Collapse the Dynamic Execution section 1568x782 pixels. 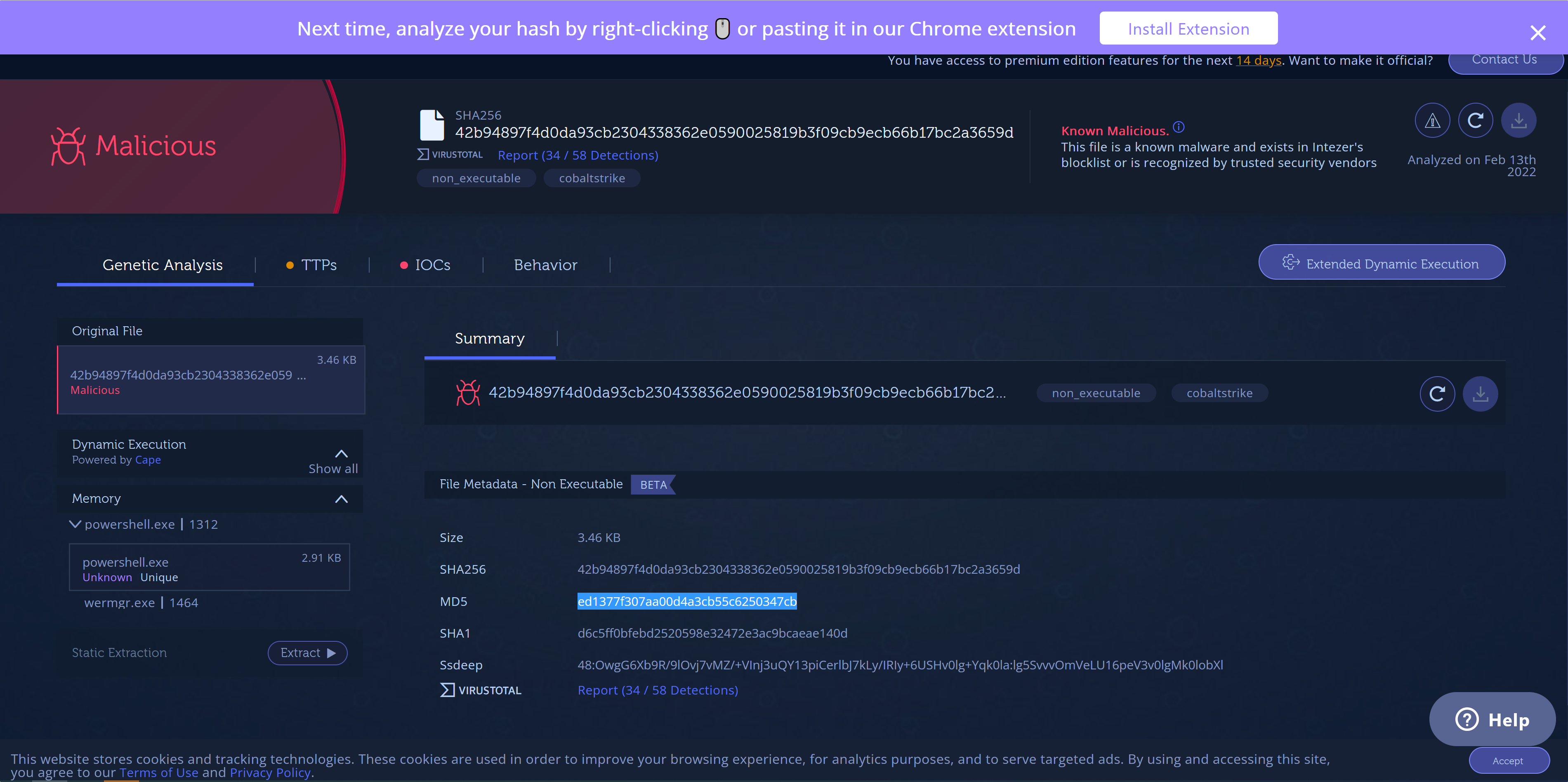pos(341,453)
